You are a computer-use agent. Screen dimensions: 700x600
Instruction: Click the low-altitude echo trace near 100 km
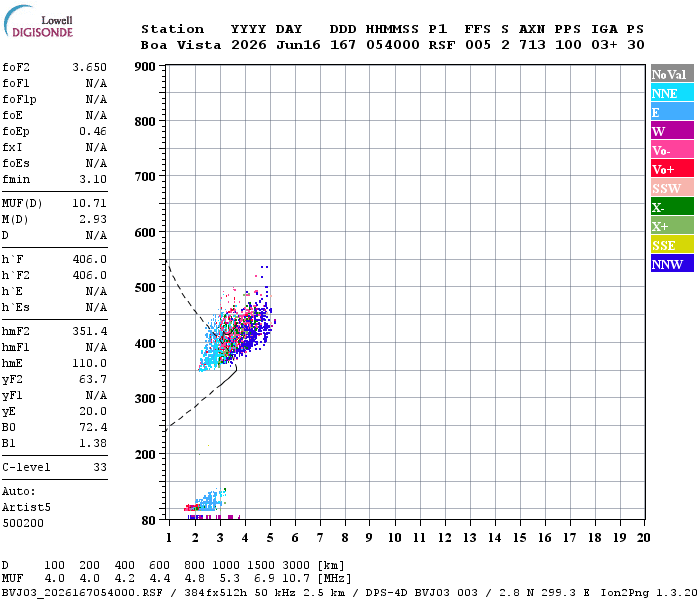click(206, 501)
